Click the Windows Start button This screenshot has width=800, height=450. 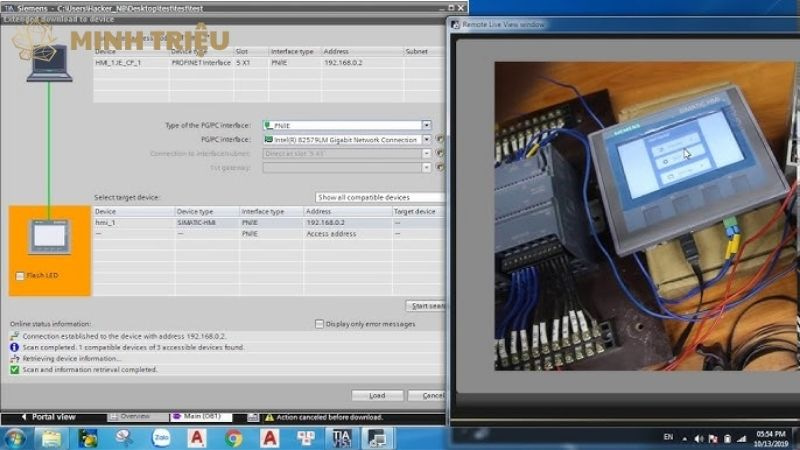click(x=15, y=437)
